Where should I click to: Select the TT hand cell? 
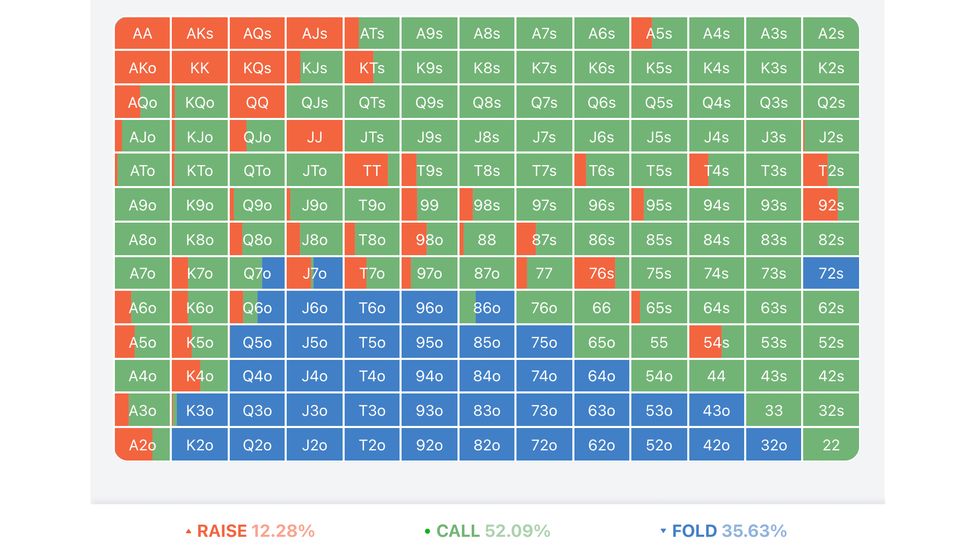371,170
